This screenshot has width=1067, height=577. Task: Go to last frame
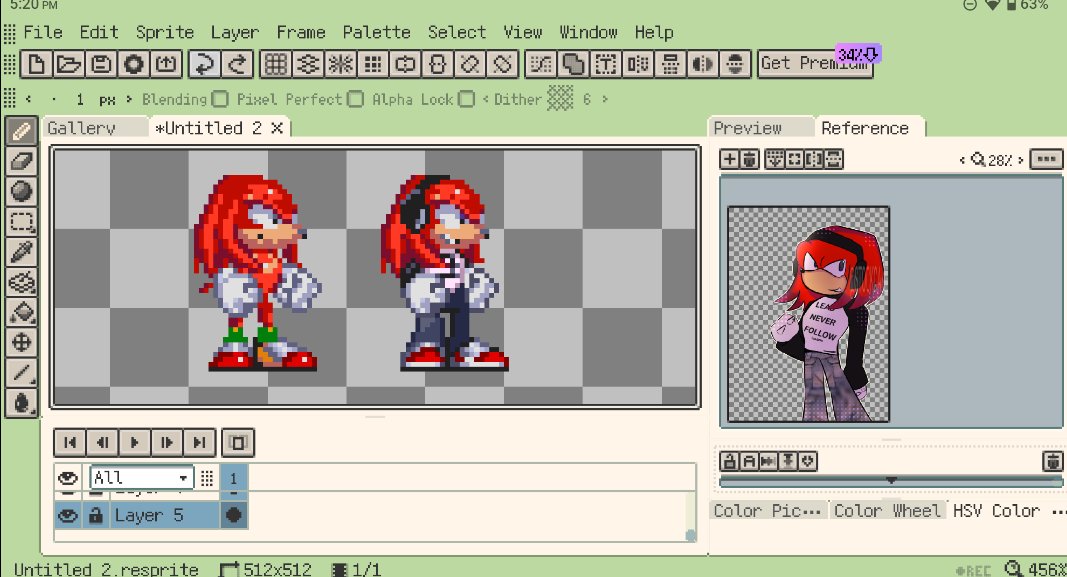click(x=199, y=443)
